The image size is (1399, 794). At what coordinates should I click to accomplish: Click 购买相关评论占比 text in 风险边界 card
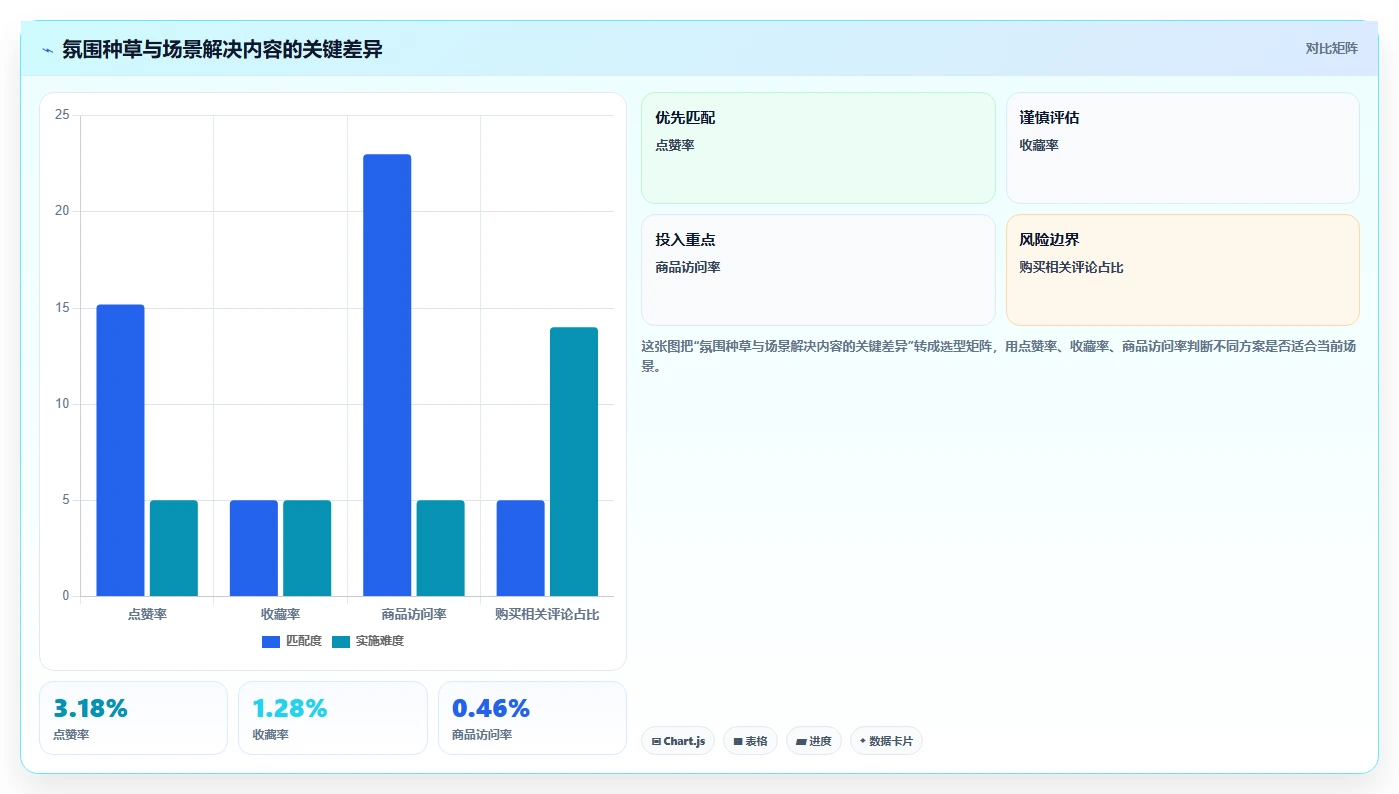pos(1071,267)
